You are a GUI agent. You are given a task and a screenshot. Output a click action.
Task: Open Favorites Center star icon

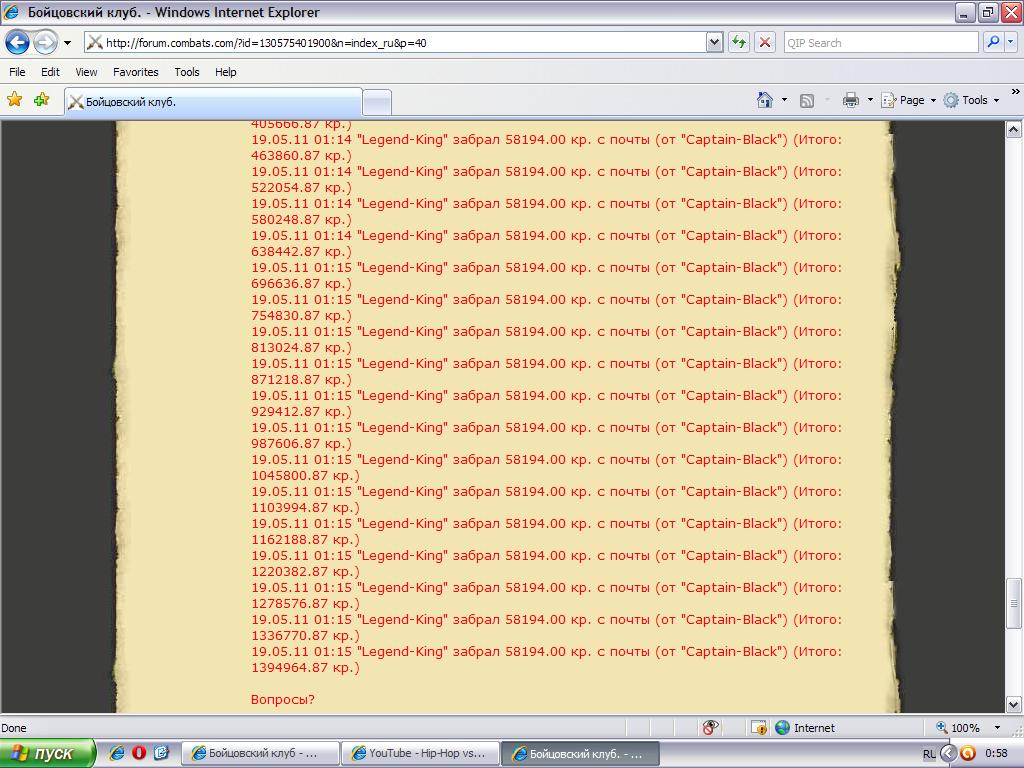coord(14,99)
